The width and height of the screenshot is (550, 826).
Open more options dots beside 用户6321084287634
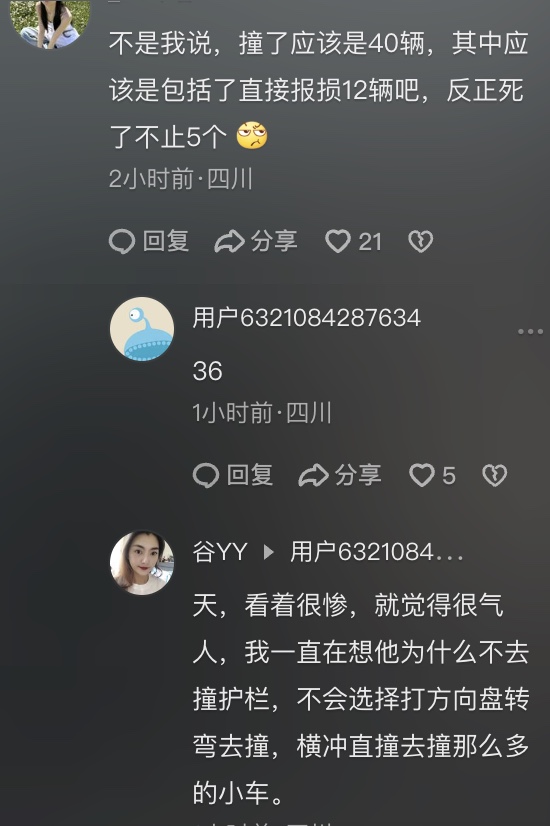530,331
